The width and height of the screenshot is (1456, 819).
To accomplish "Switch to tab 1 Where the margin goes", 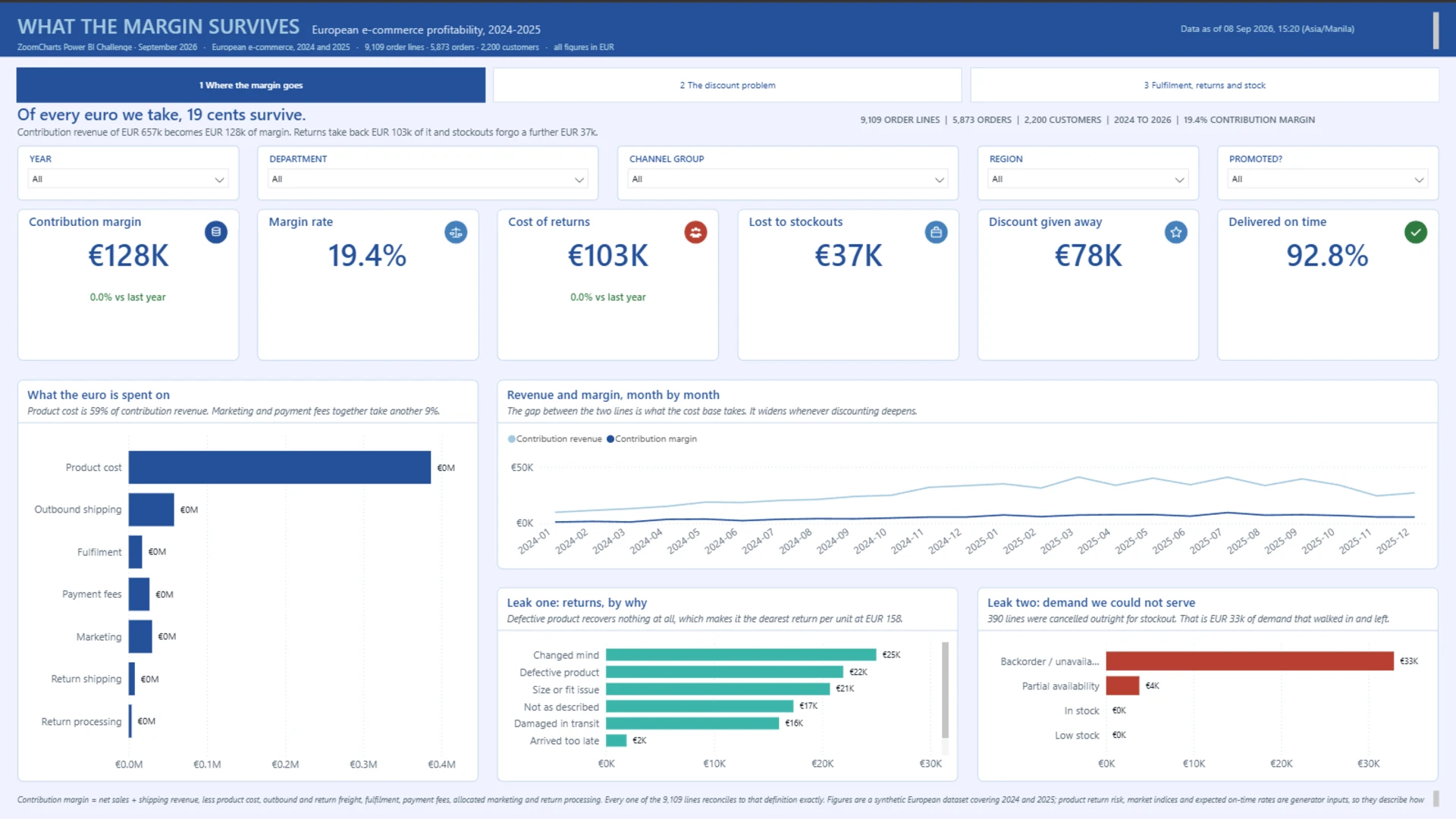I will [x=251, y=85].
